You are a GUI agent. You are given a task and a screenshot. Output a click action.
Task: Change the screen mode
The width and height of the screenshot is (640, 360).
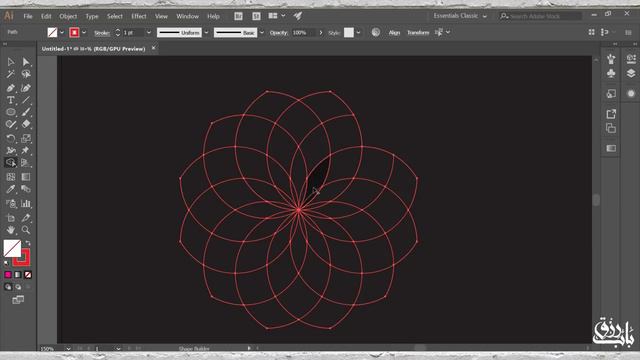pyautogui.click(x=18, y=300)
